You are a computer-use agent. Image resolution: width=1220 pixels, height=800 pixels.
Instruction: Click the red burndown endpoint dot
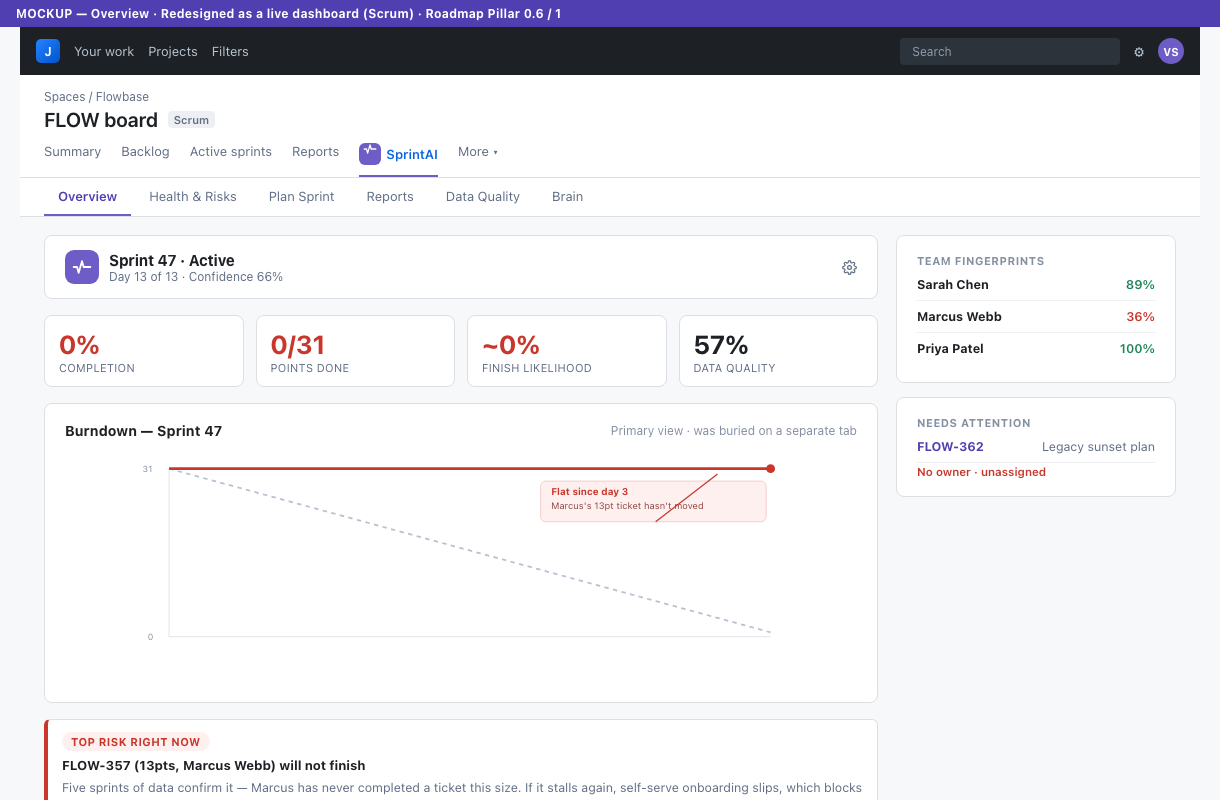(770, 468)
